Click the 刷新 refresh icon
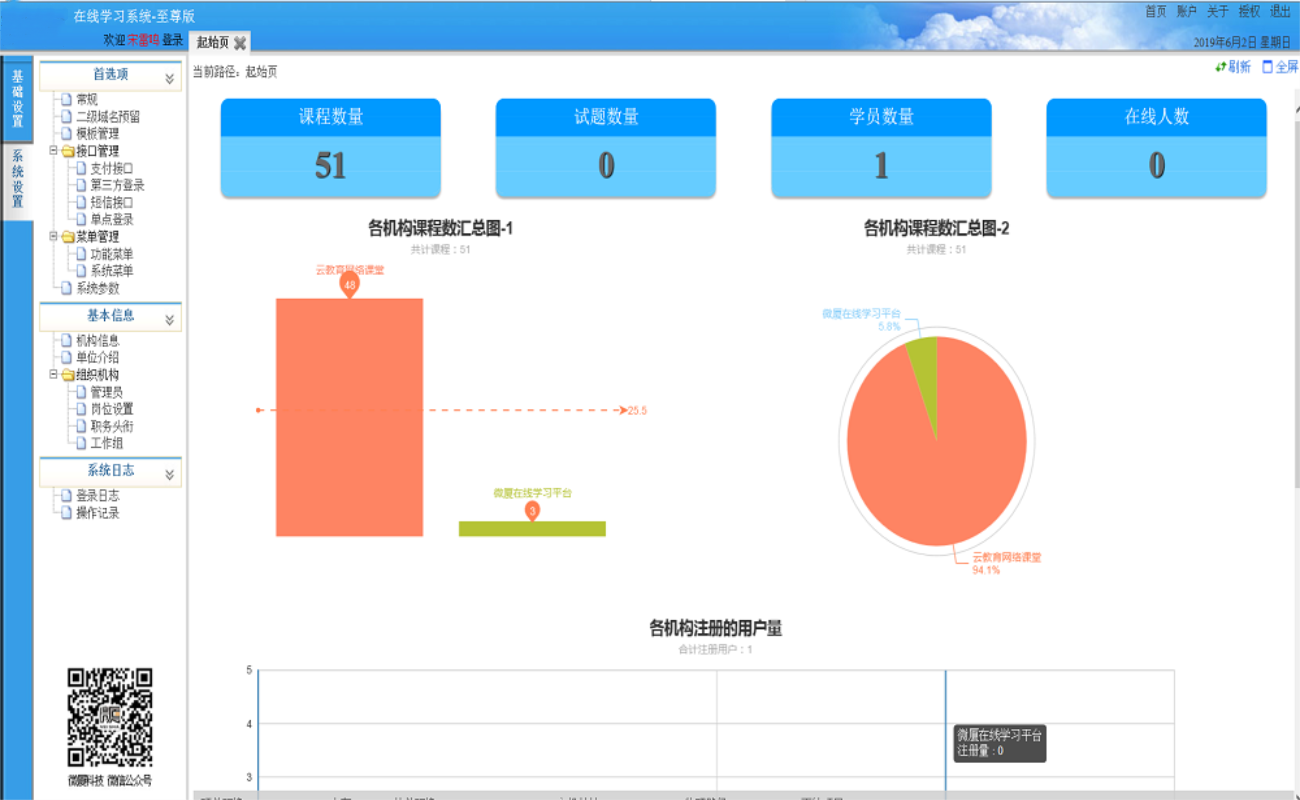The width and height of the screenshot is (1300, 800). point(1221,67)
